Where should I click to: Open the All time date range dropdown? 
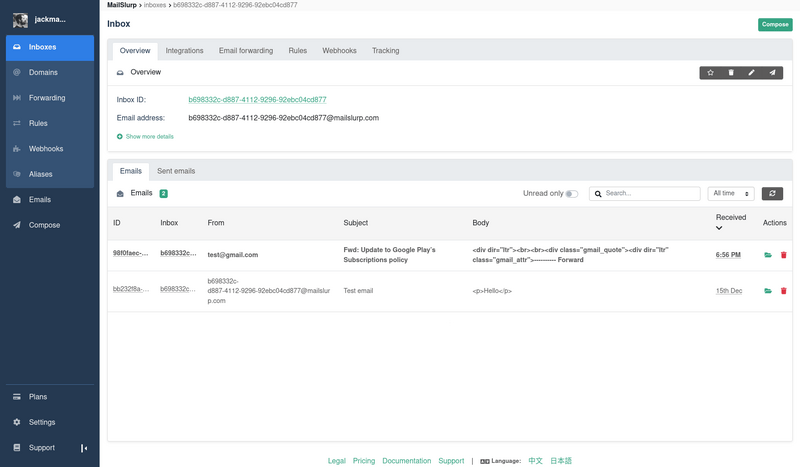pos(731,193)
